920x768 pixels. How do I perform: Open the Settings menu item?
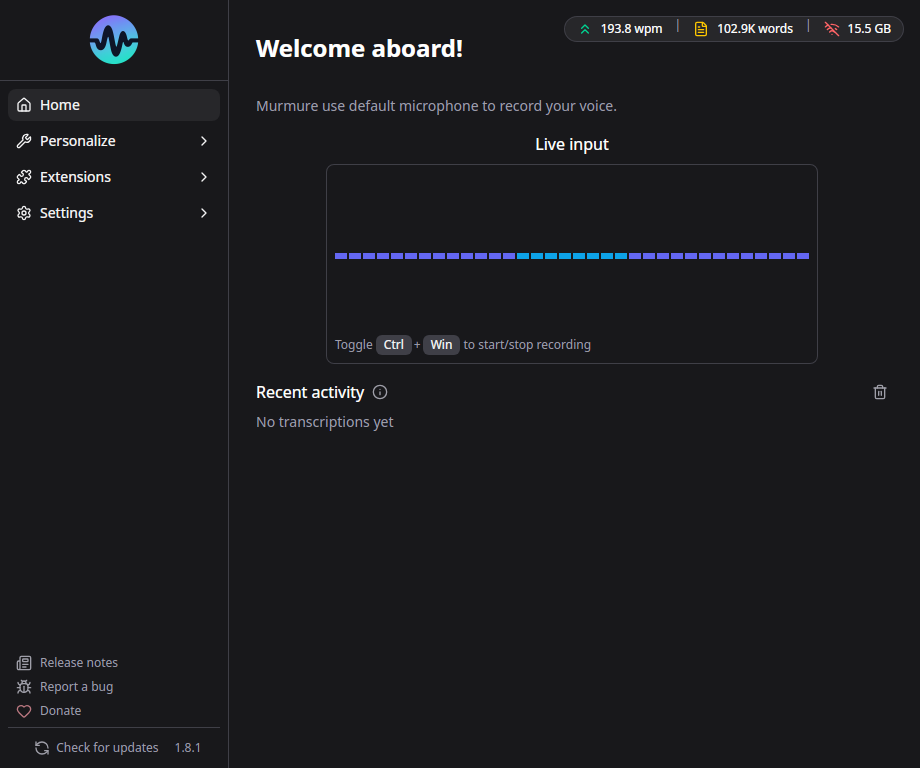[x=67, y=213]
